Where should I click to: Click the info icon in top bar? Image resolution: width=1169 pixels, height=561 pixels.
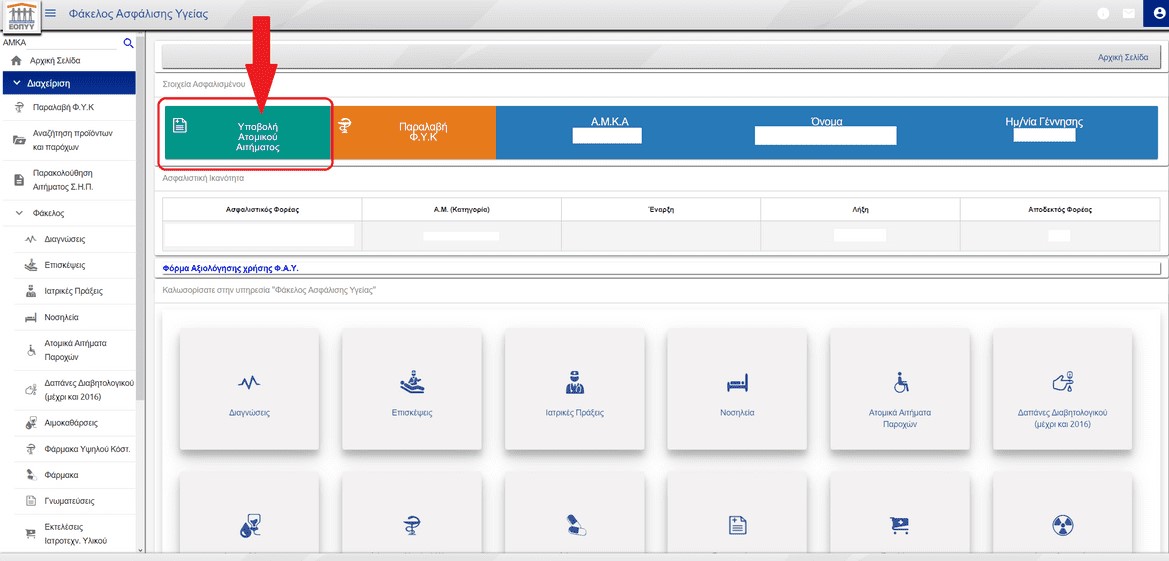point(1104,14)
